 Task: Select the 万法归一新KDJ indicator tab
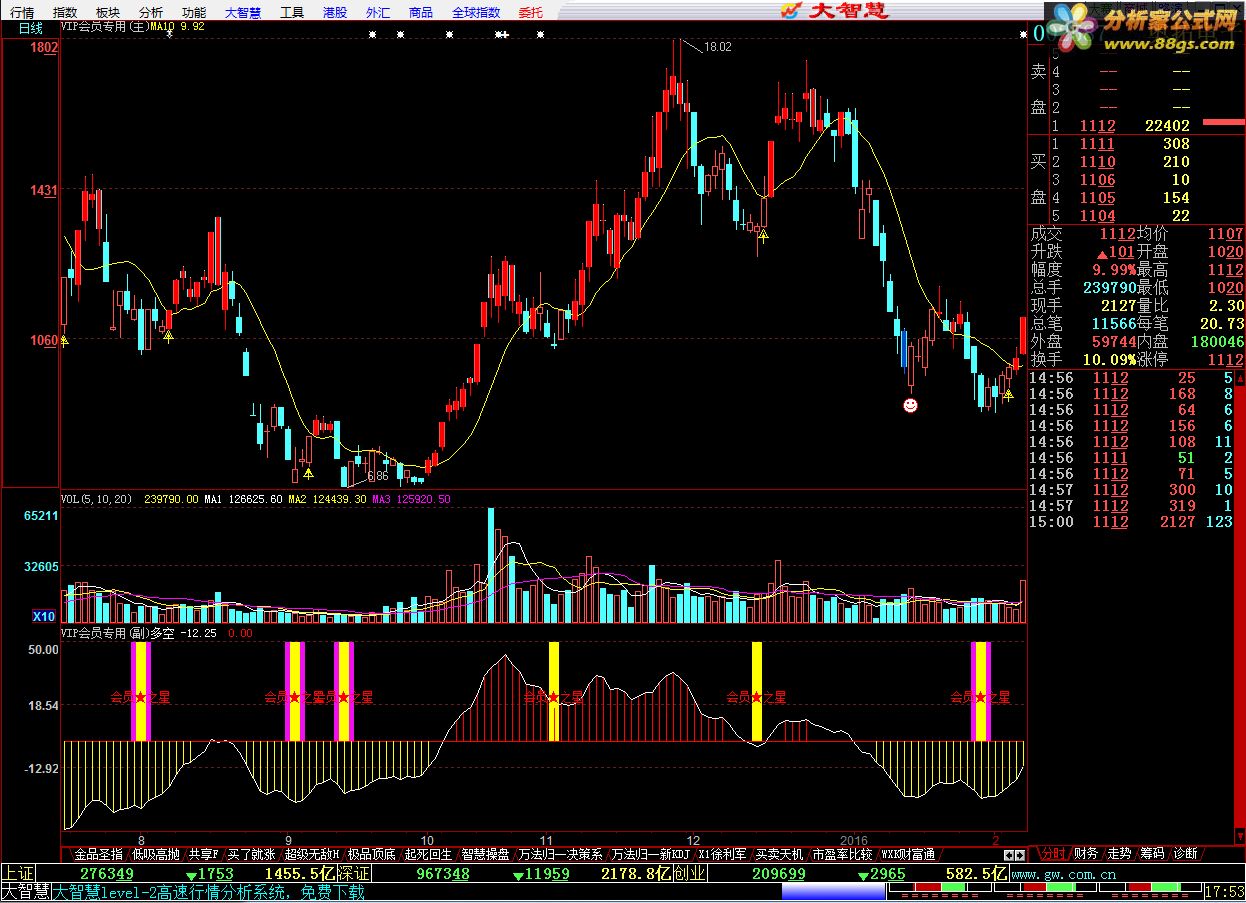(650, 854)
